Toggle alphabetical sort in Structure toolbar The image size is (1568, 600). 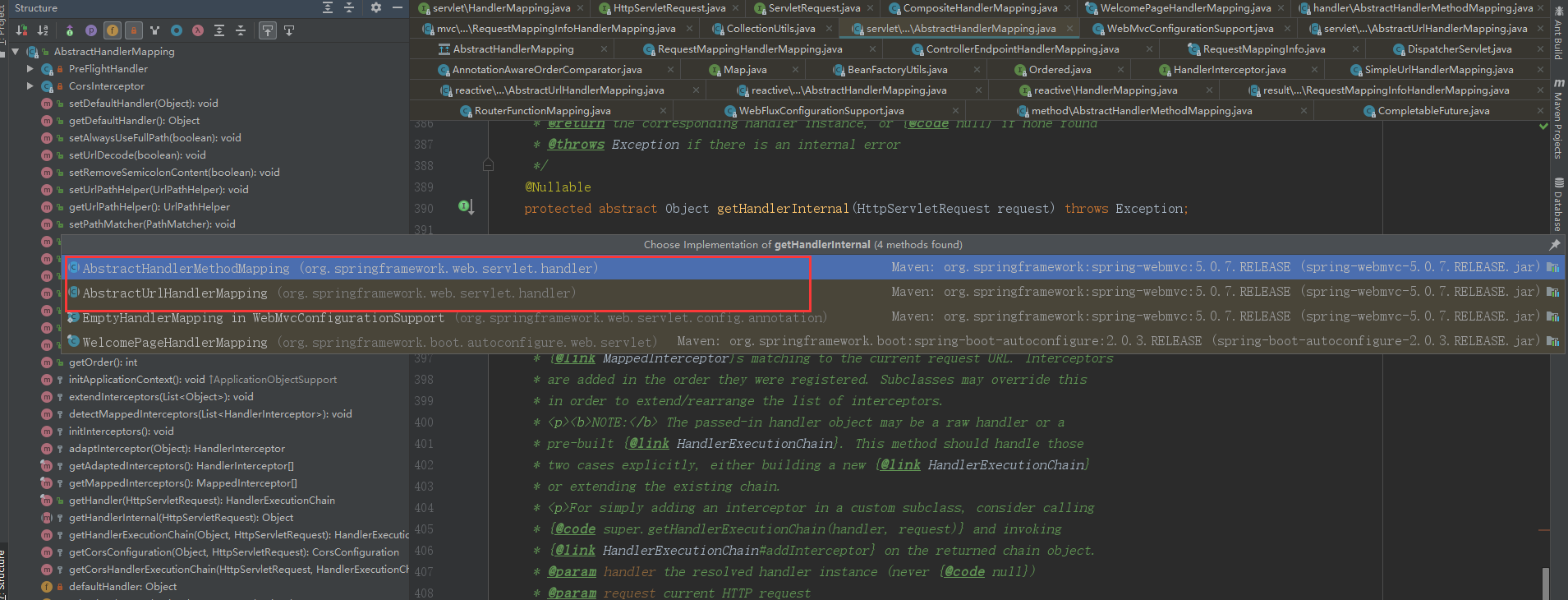pos(43,30)
